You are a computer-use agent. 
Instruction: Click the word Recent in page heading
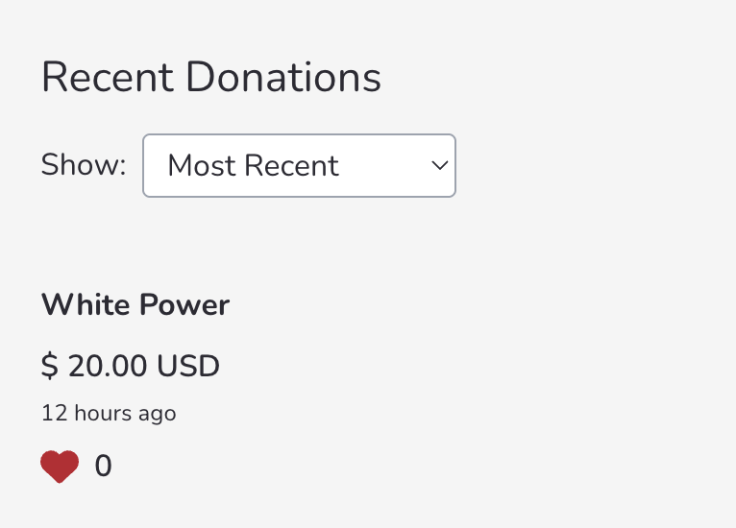click(107, 77)
